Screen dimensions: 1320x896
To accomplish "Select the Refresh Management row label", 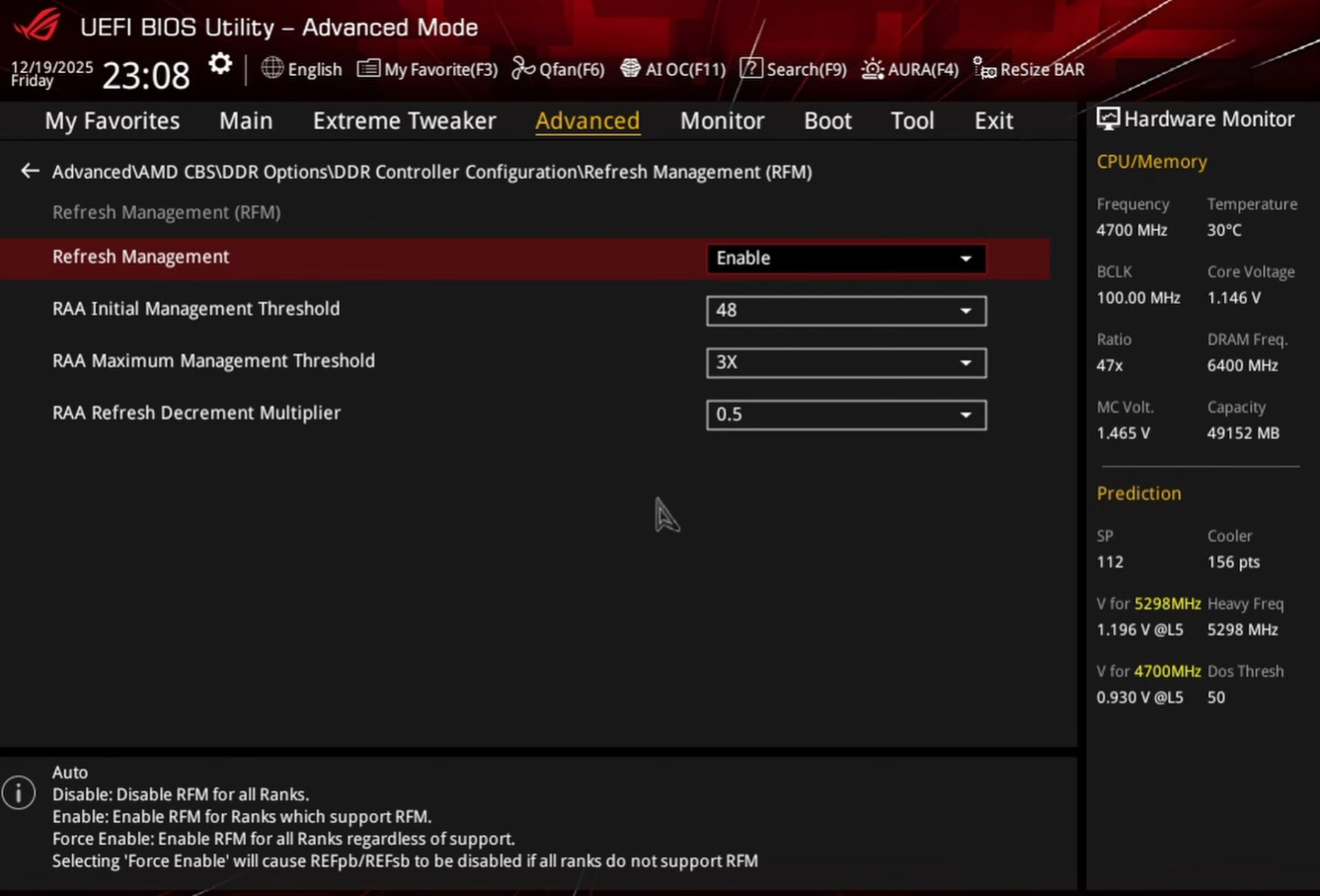I will pyautogui.click(x=141, y=257).
